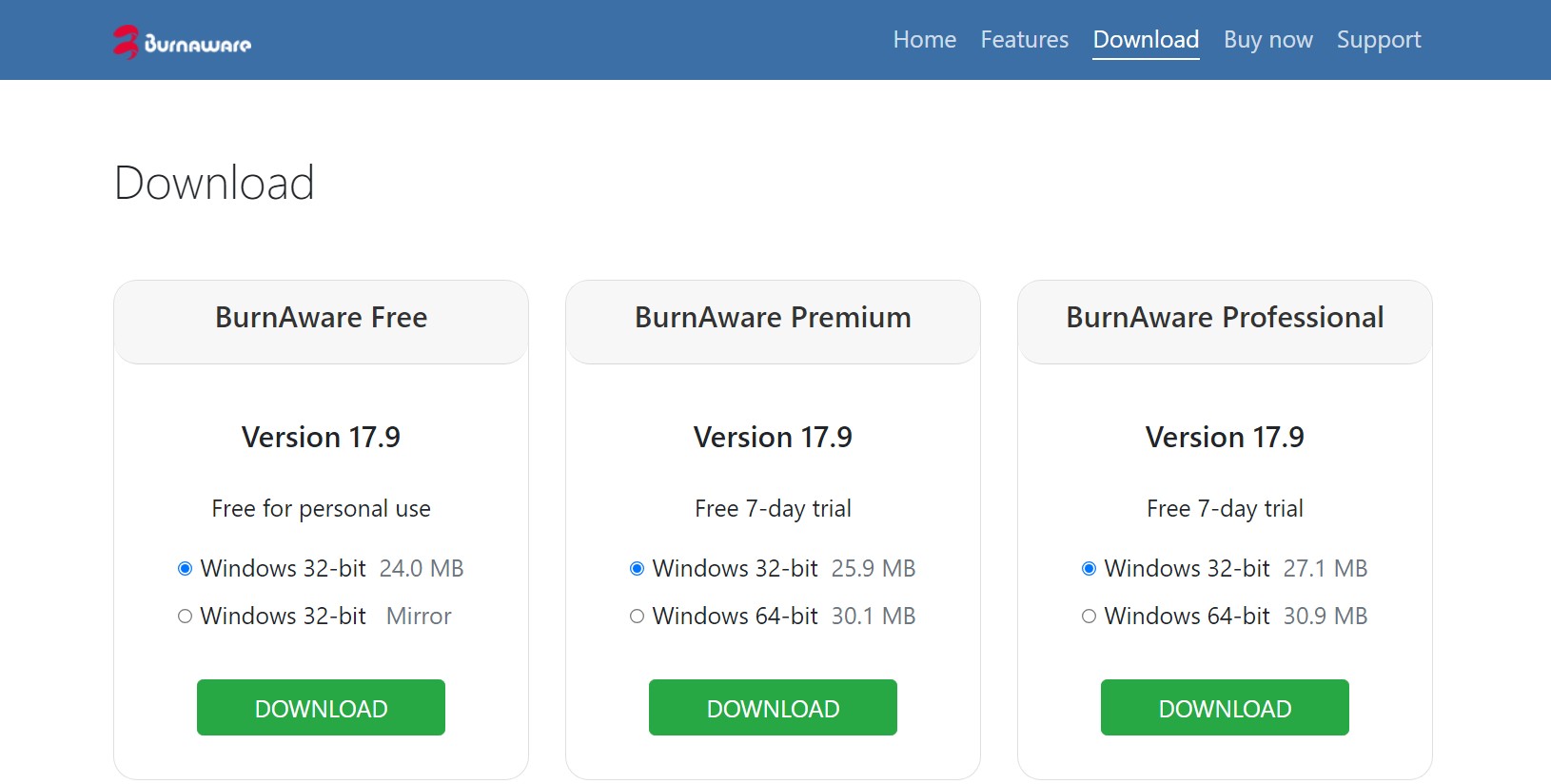Open the Home page
Screen dimensions: 1551x784
pos(924,40)
